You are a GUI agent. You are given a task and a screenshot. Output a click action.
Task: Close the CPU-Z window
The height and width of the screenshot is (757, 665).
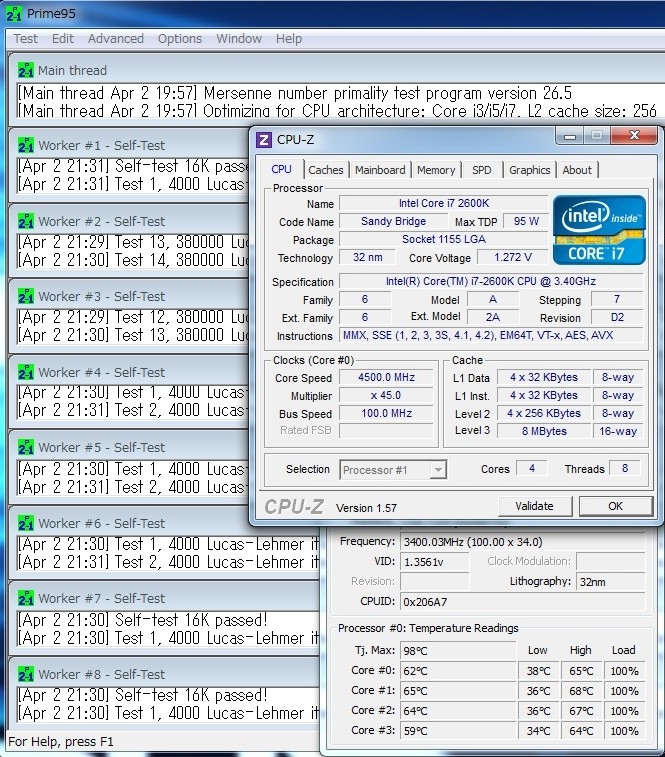pyautogui.click(x=634, y=136)
